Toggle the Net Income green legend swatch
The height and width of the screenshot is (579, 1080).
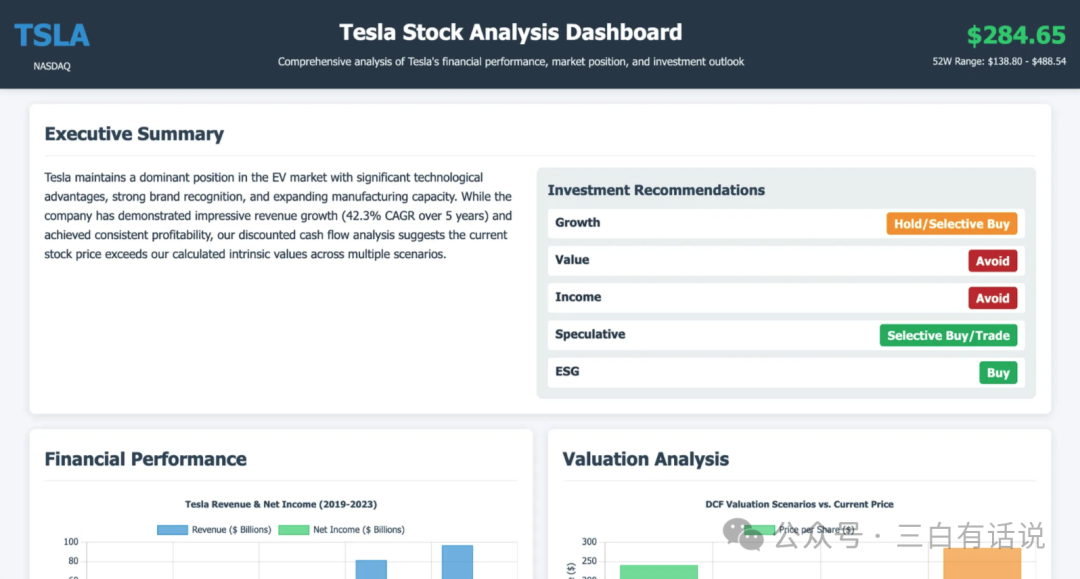293,530
